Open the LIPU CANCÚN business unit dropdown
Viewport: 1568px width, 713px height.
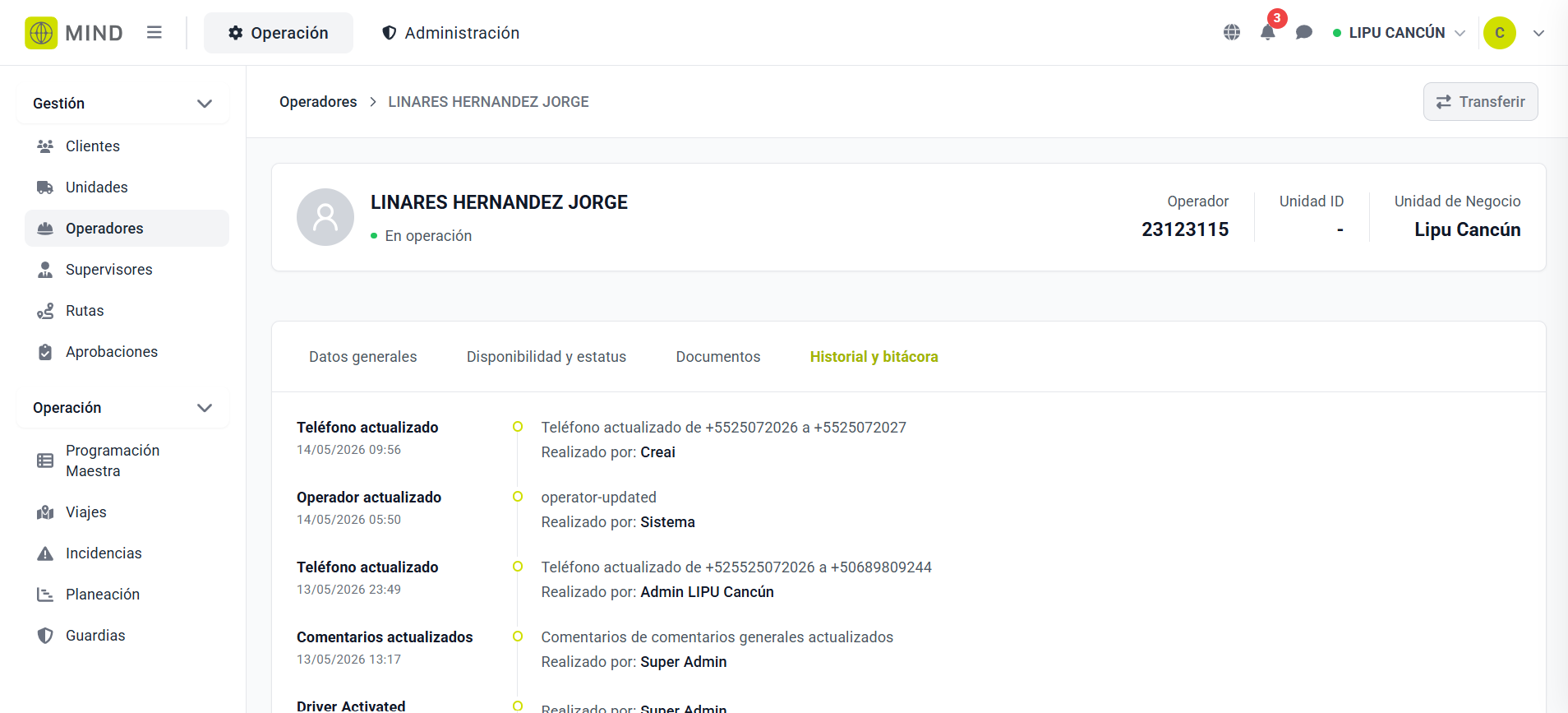pos(1399,33)
